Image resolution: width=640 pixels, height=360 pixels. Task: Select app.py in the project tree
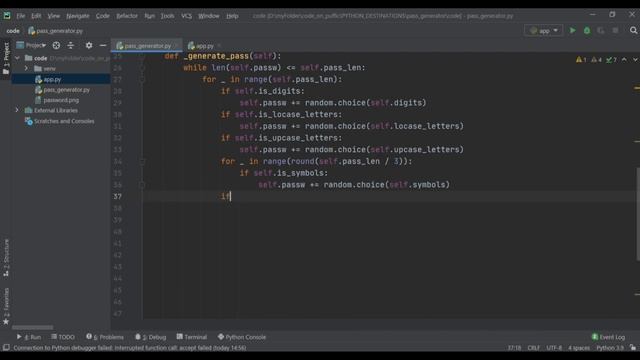tap(61, 80)
